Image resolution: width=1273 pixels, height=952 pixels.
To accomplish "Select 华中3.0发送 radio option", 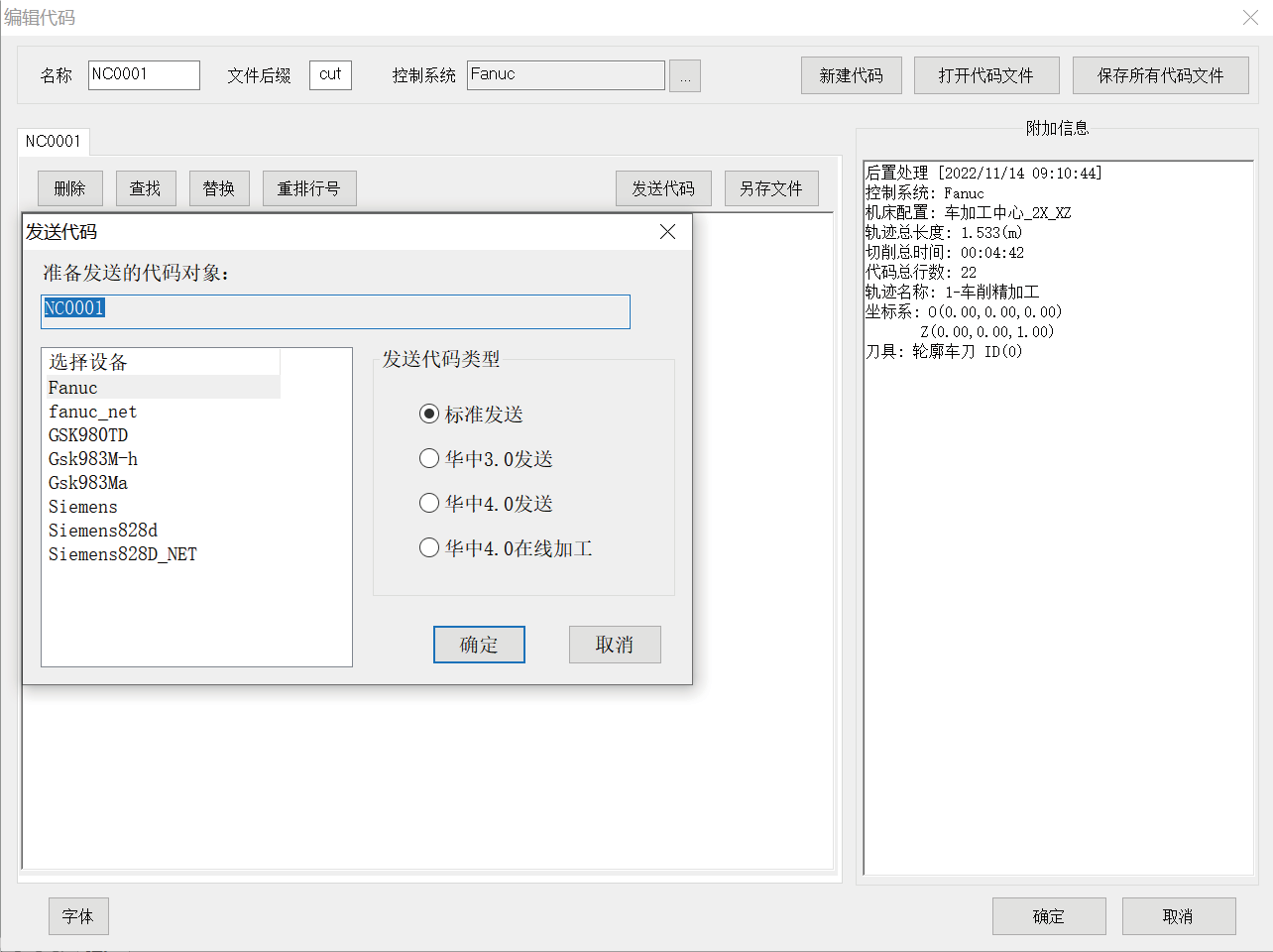I will coord(429,459).
